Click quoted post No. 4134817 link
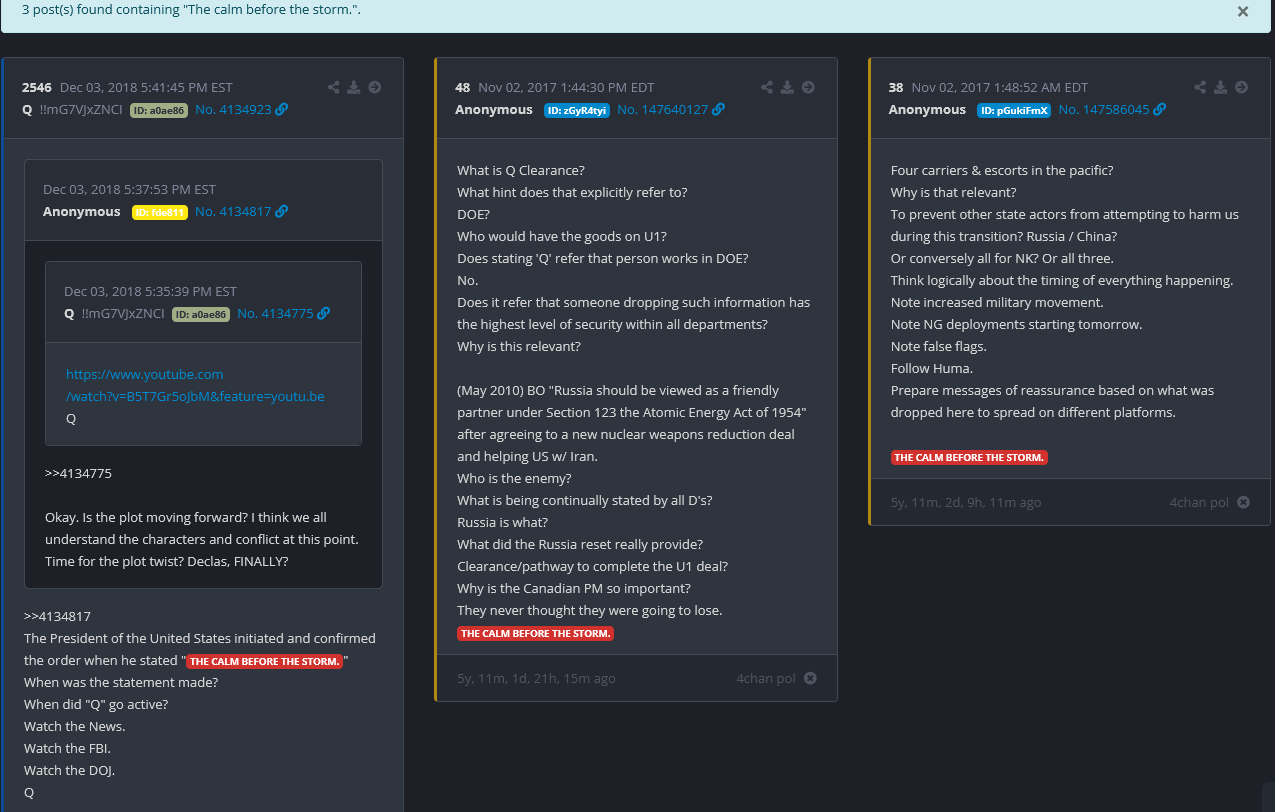The width and height of the screenshot is (1275, 812). tap(241, 212)
